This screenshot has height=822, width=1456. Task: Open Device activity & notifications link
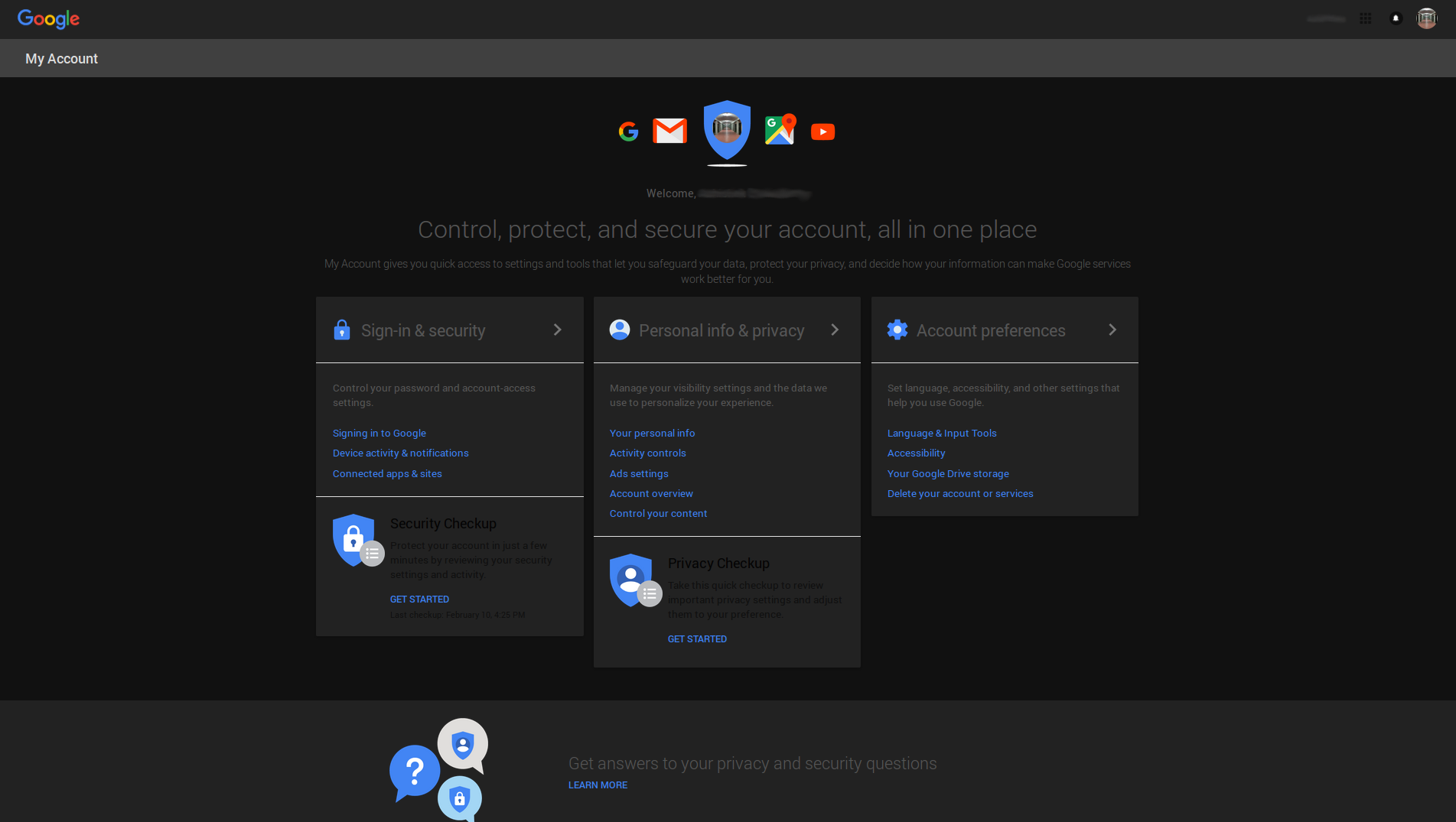pyautogui.click(x=401, y=453)
